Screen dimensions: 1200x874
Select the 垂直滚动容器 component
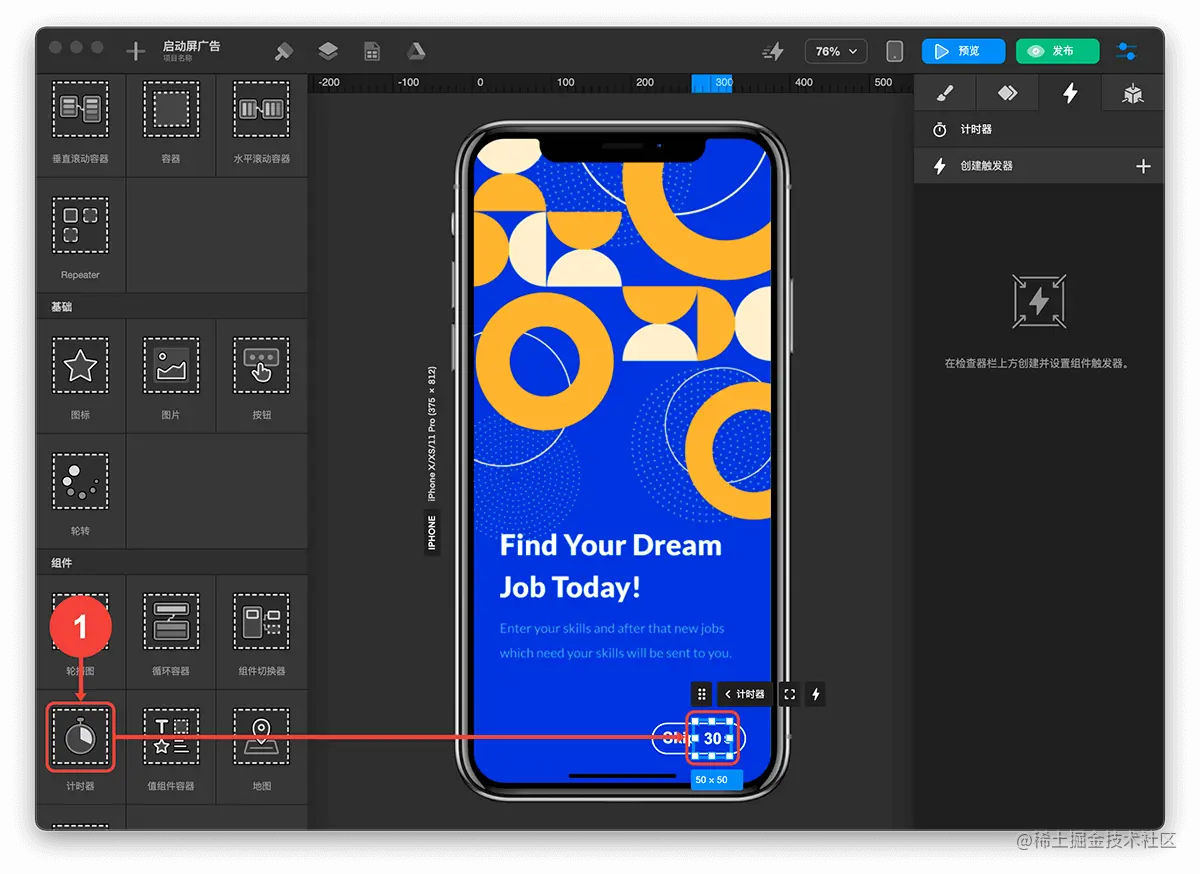click(81, 121)
